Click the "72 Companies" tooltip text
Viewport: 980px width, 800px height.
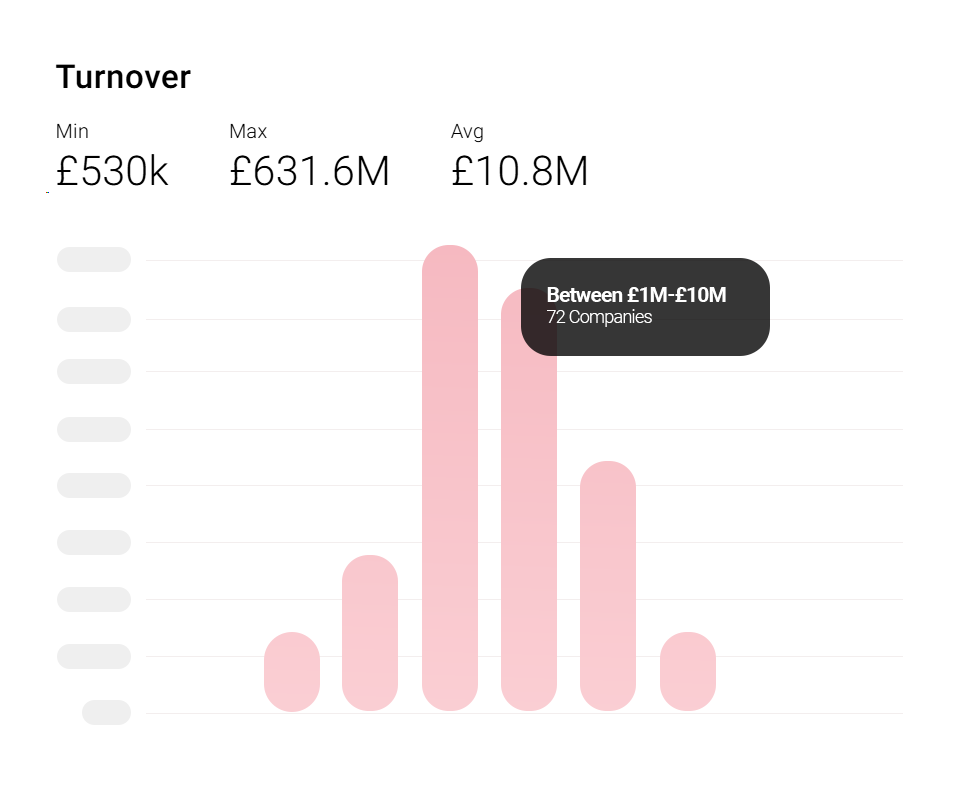click(x=599, y=317)
